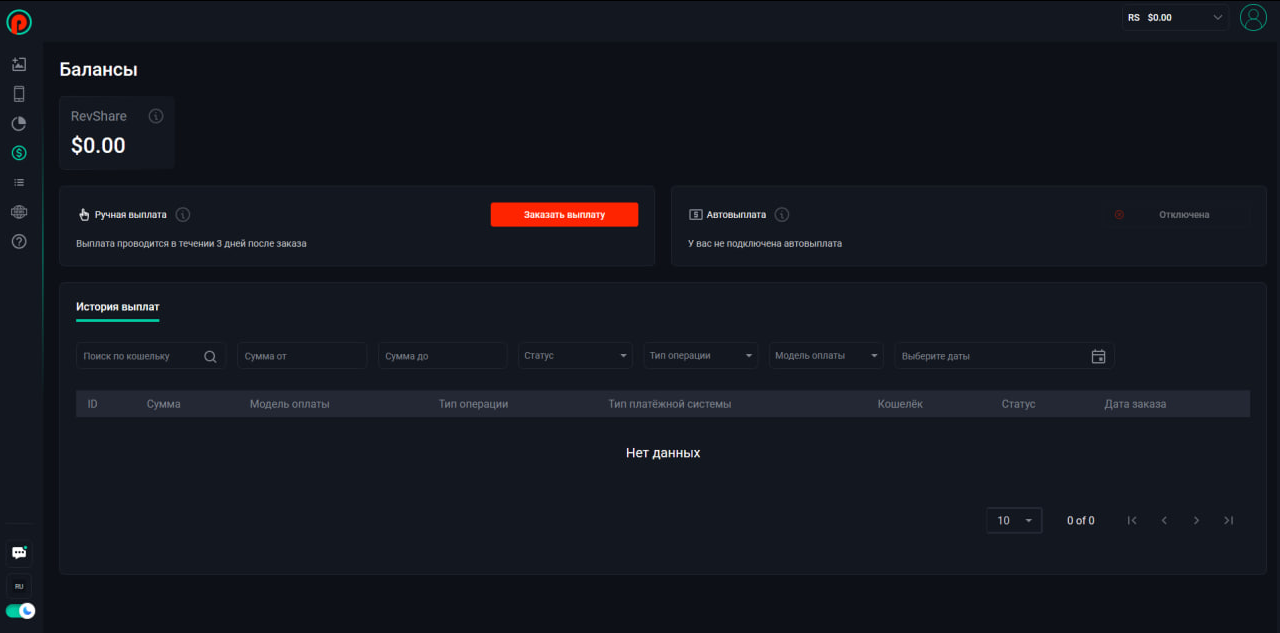Viewport: 1280px width, 633px height.
Task: Open the RS $0.00 balance selector
Action: pyautogui.click(x=1175, y=17)
